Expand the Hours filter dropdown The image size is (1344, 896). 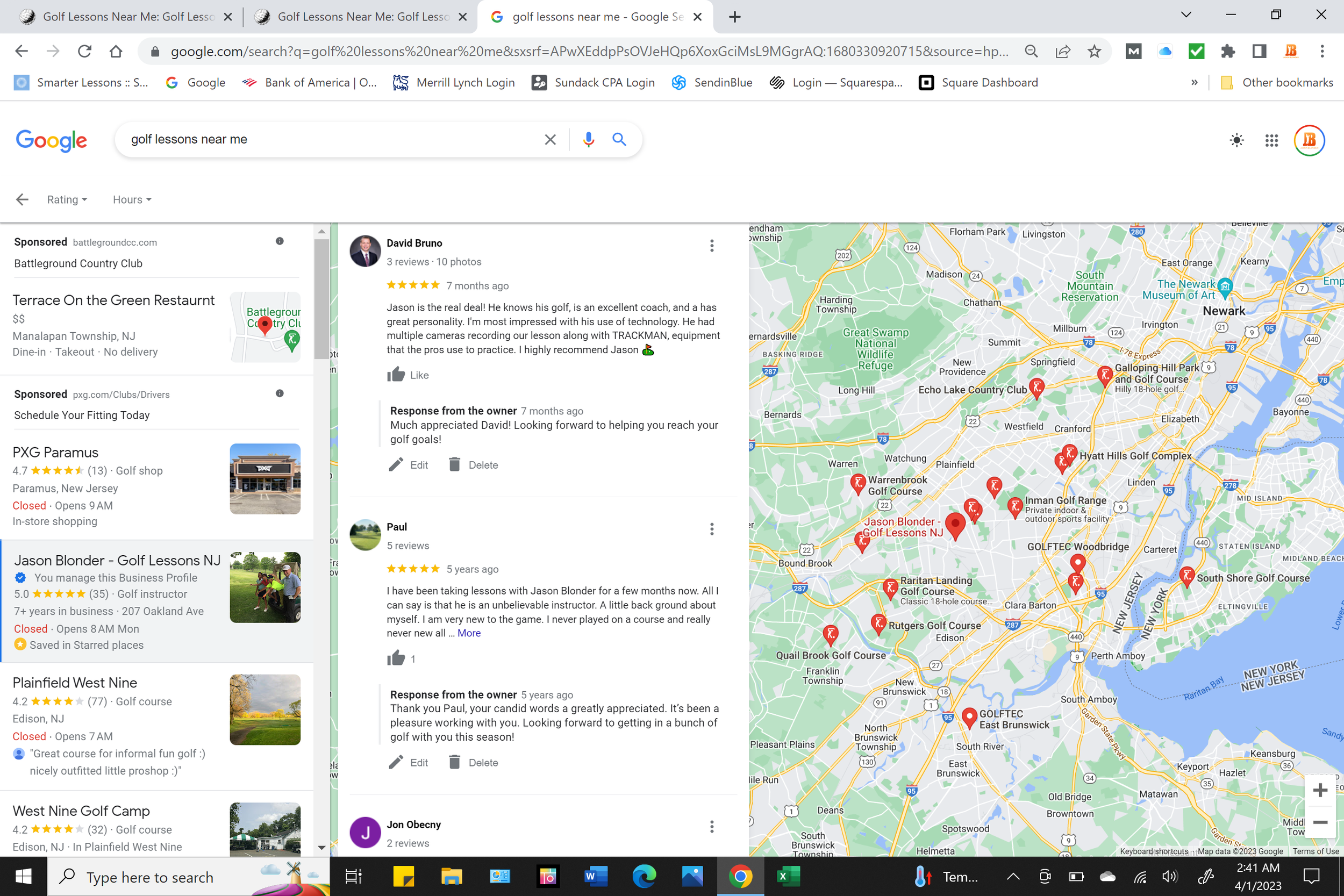click(x=131, y=199)
